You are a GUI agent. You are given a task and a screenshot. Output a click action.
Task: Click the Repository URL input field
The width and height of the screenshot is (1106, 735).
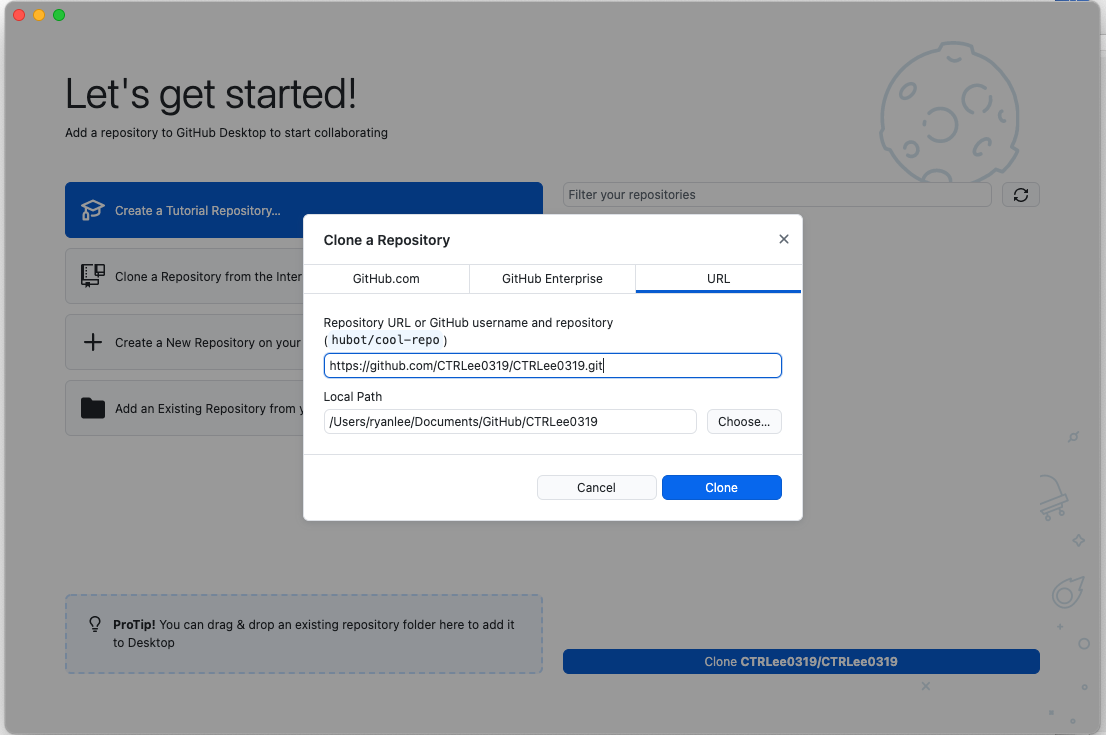click(x=552, y=365)
